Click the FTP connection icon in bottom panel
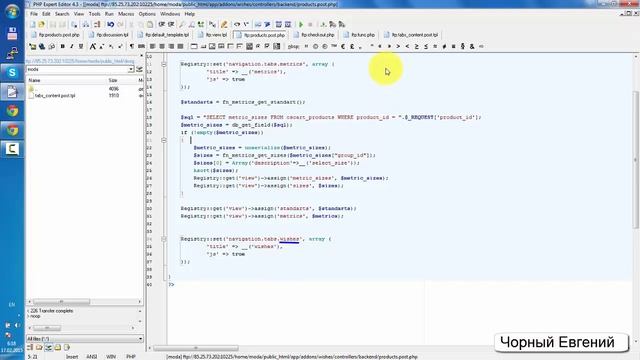This screenshot has width=640, height=360. click(48, 348)
